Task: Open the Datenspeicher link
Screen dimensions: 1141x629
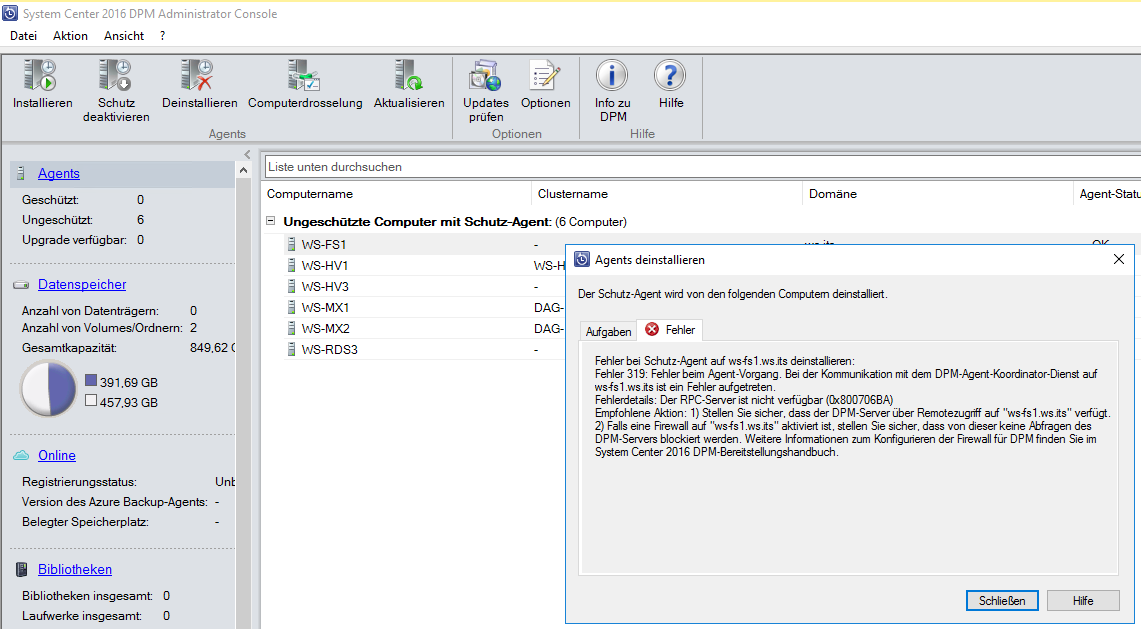Action: (x=82, y=285)
